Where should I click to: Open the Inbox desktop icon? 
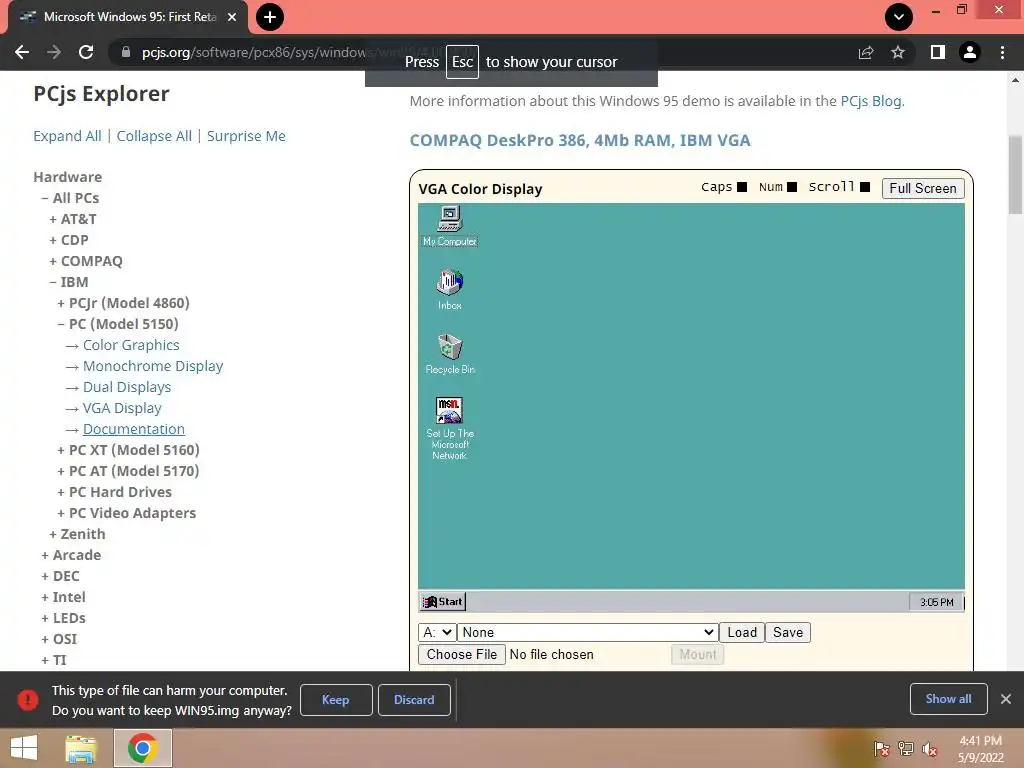click(449, 289)
